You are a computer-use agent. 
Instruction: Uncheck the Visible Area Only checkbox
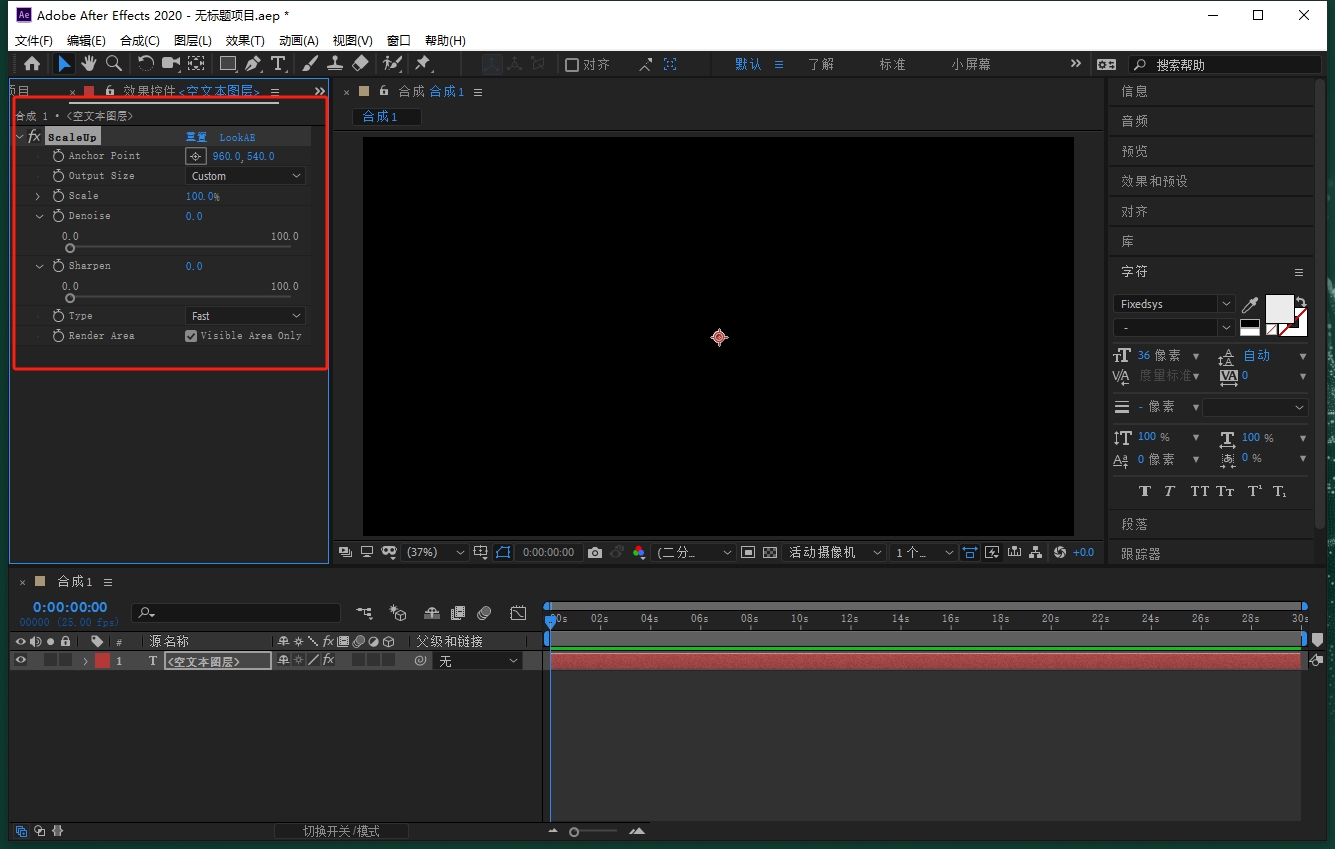coord(191,336)
